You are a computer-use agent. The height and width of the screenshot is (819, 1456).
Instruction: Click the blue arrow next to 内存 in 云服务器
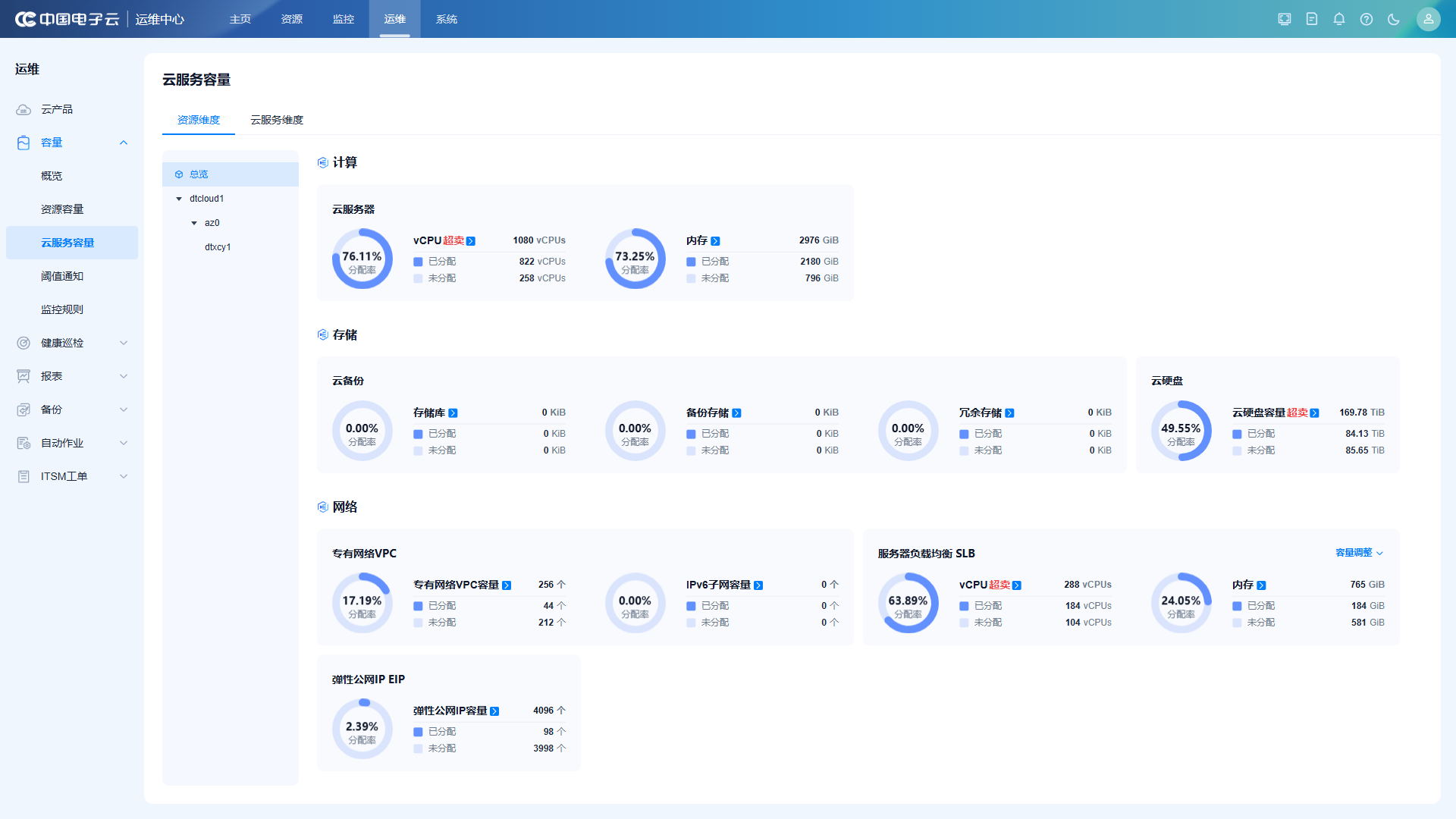pyautogui.click(x=715, y=241)
